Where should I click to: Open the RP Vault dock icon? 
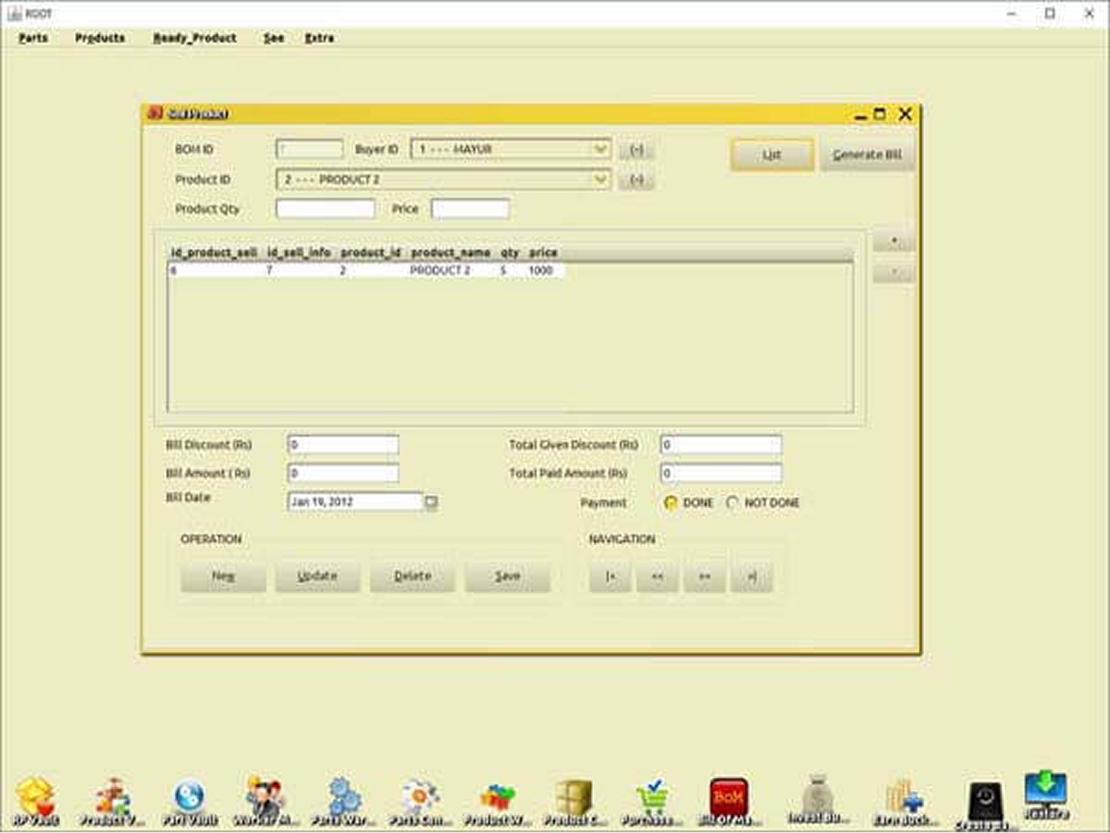(x=35, y=802)
